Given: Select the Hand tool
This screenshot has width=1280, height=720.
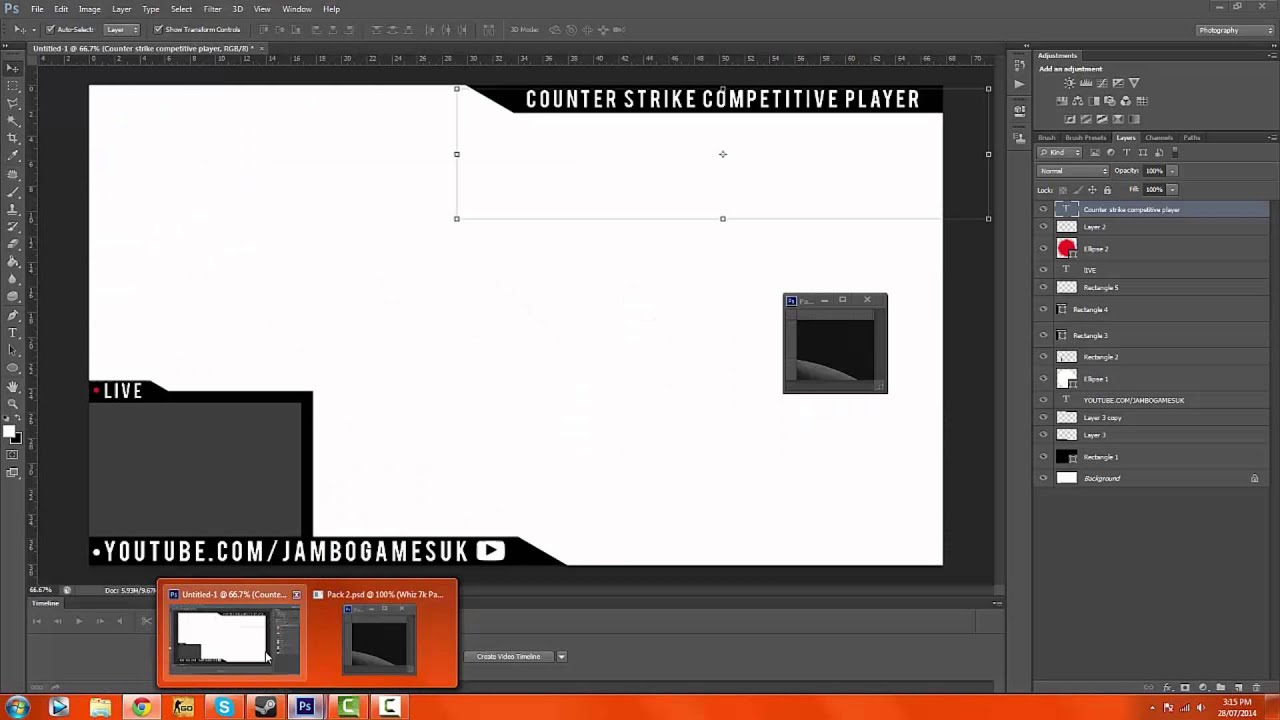Looking at the screenshot, I should (x=12, y=386).
